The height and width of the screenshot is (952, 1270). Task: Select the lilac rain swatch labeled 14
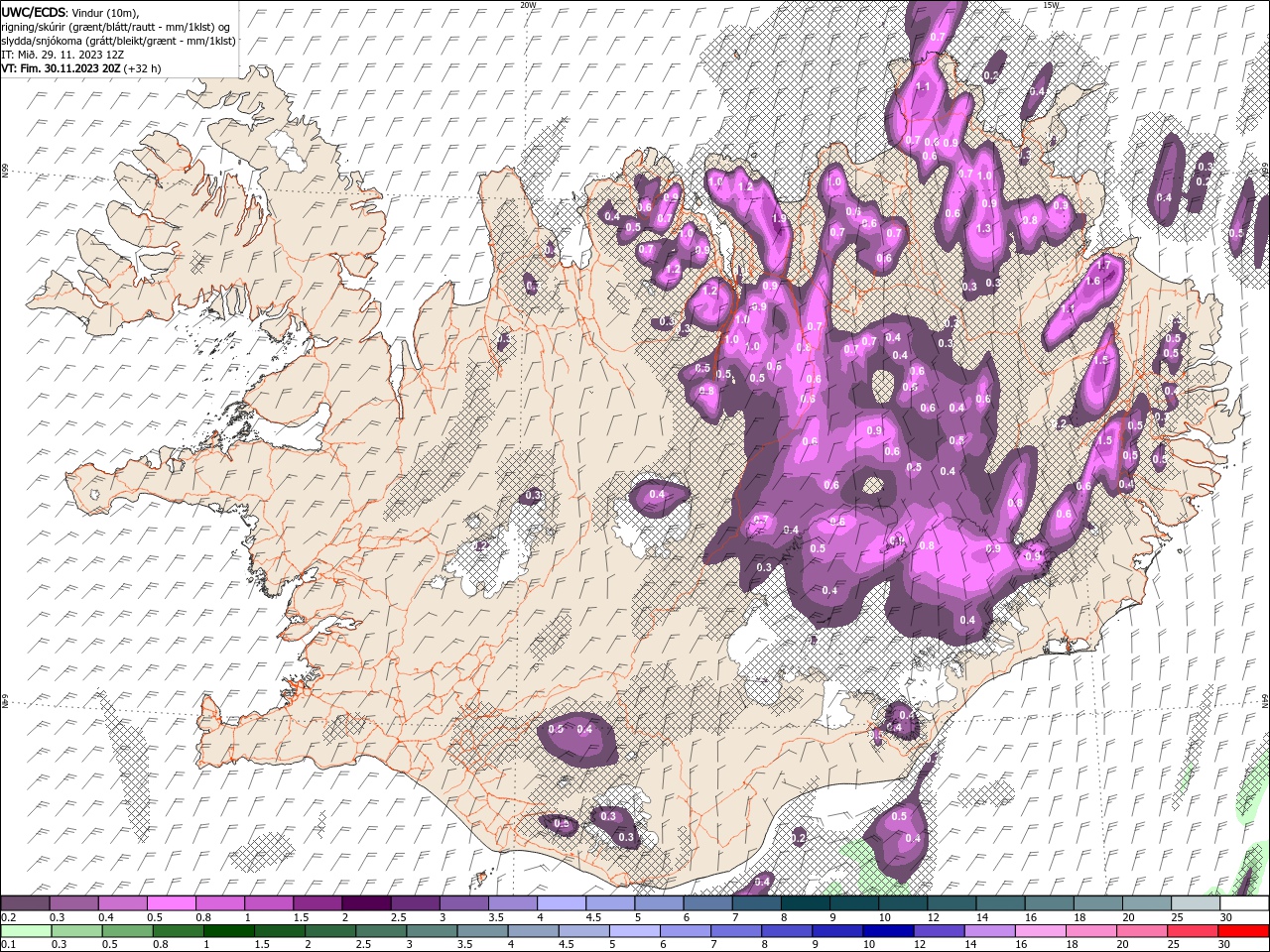pyautogui.click(x=988, y=931)
